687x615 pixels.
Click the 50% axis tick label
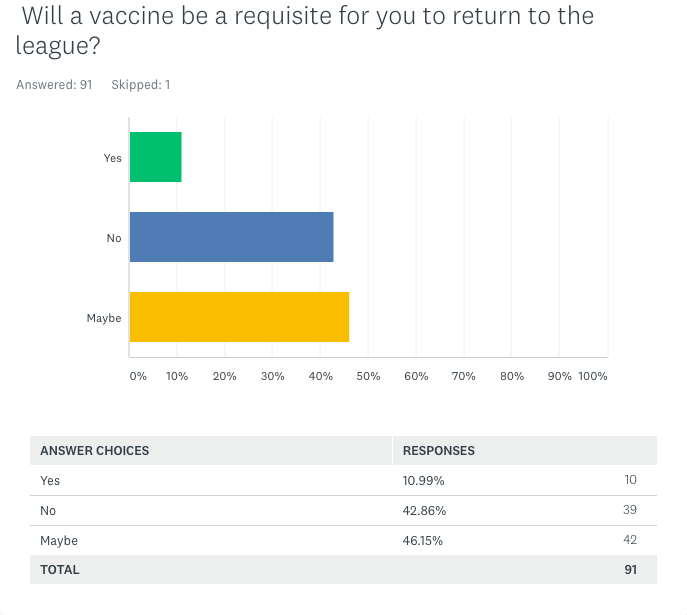(368, 376)
